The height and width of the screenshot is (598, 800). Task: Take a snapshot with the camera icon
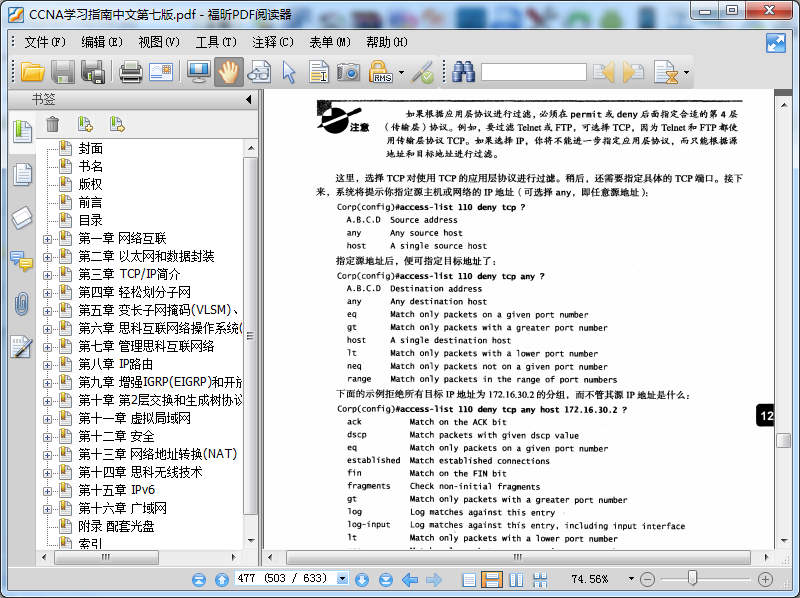point(348,72)
